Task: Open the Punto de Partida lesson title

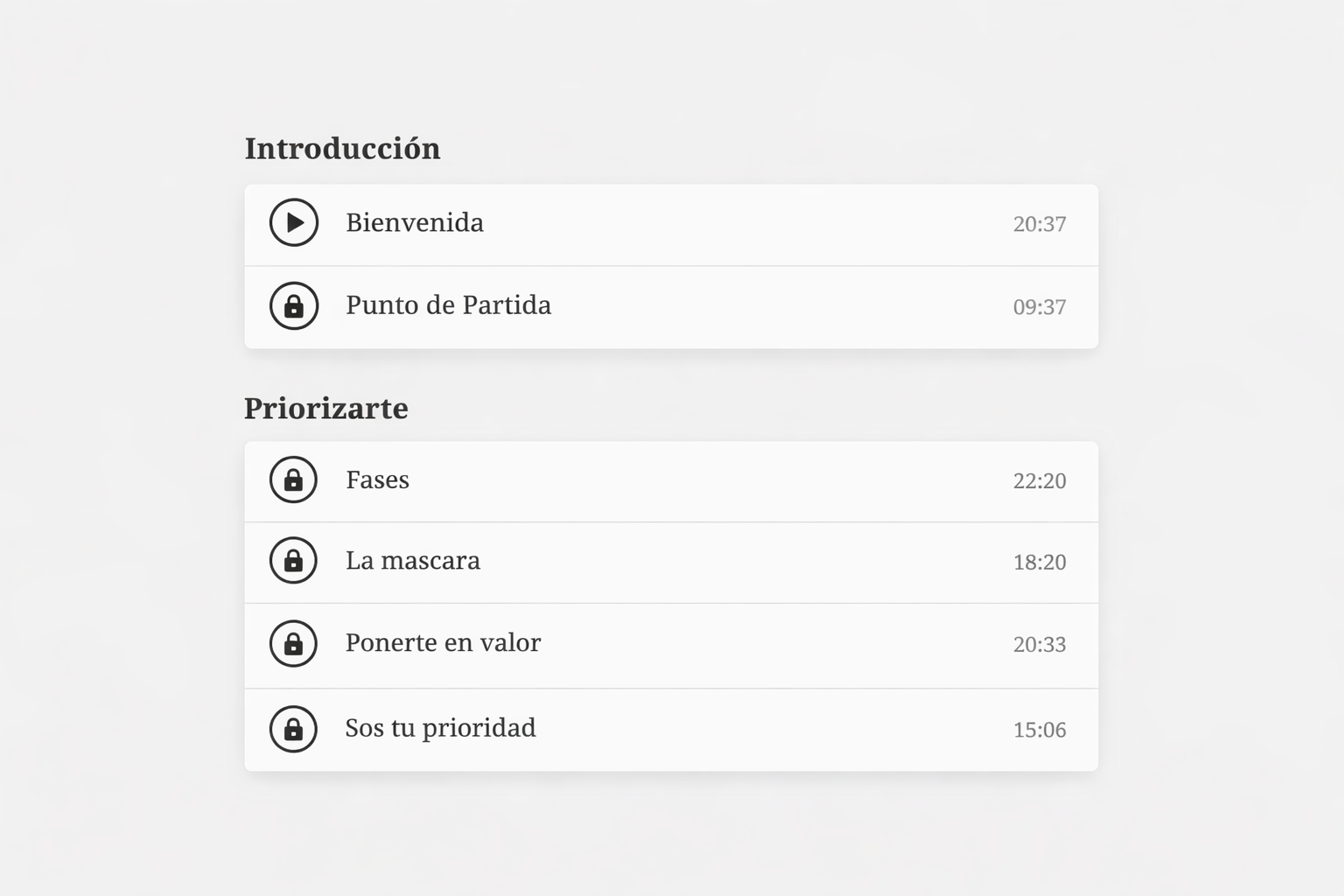Action: coord(448,305)
